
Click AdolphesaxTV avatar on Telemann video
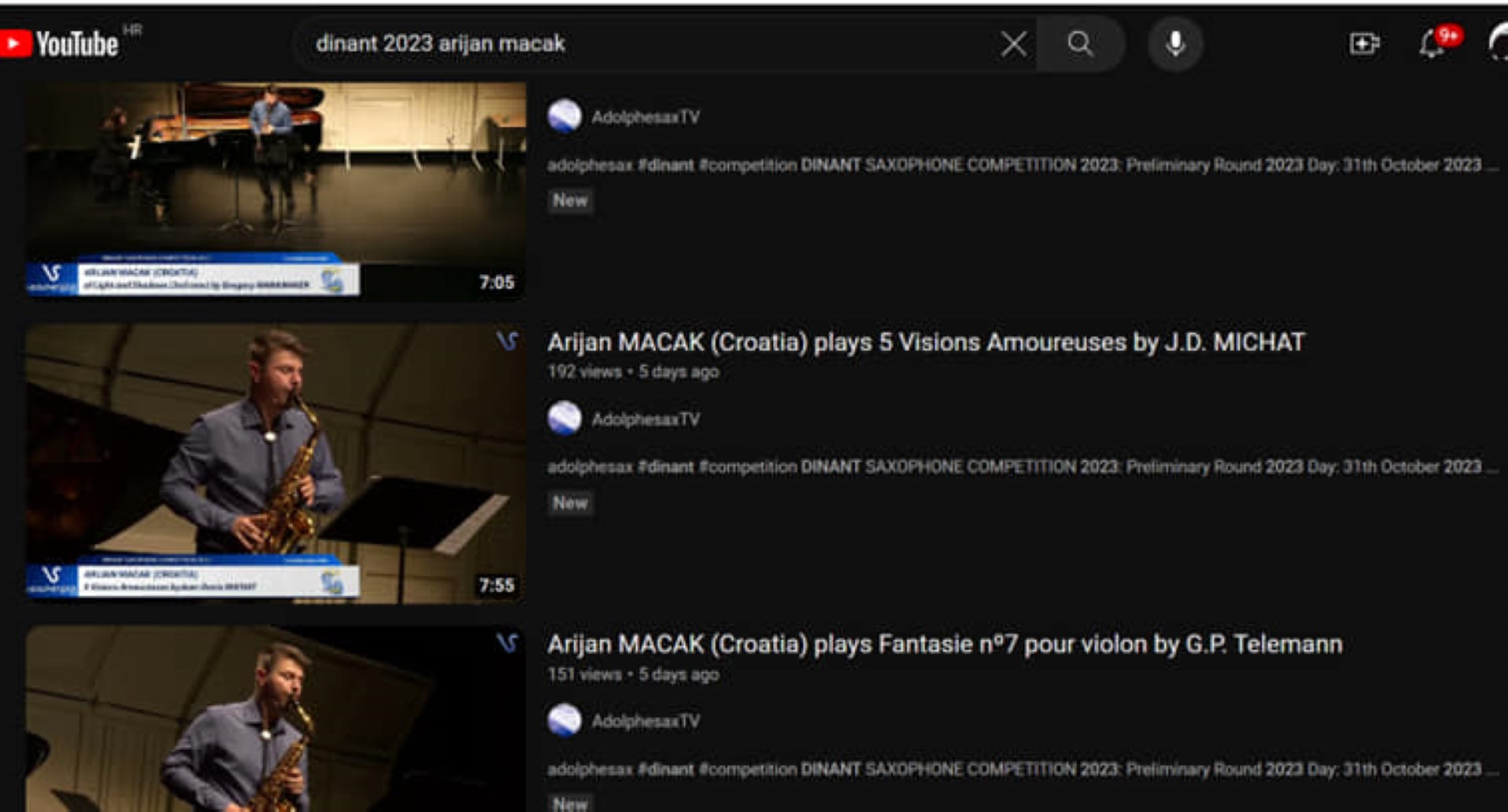(x=565, y=720)
